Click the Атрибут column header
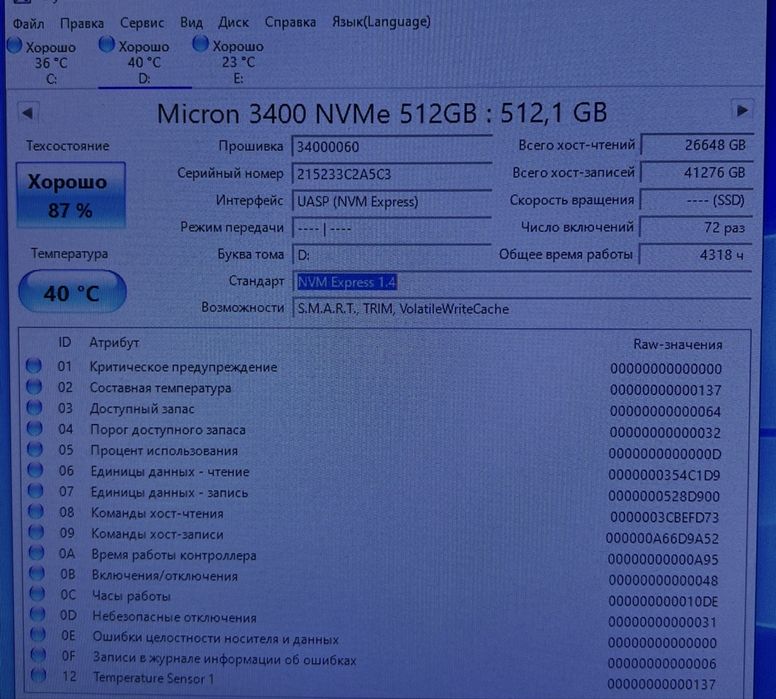 click(114, 343)
